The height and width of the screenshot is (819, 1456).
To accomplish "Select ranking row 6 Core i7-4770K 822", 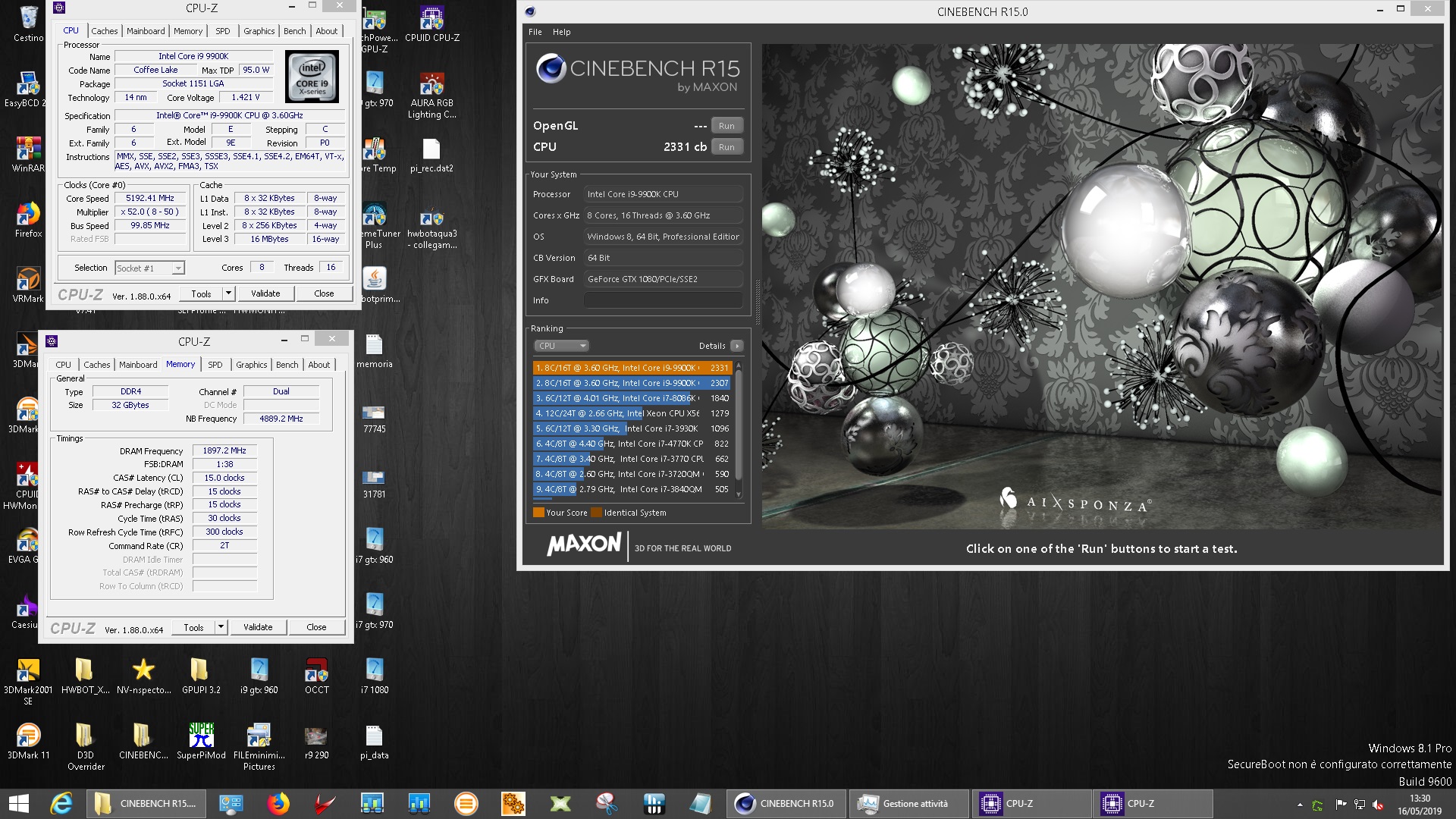I will (x=632, y=444).
